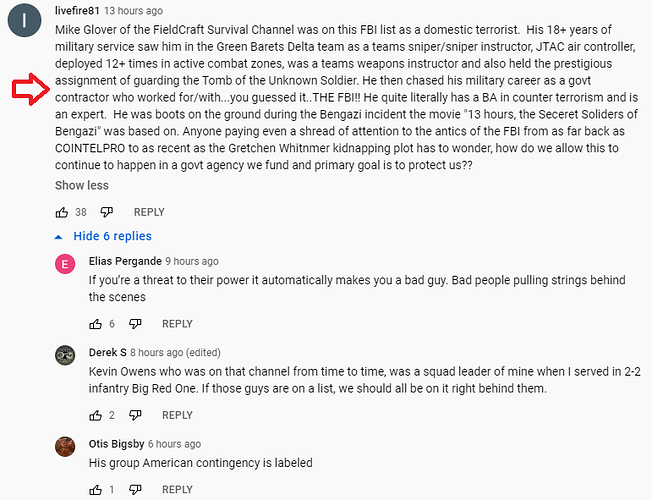Click Show less to collapse comment
The width and height of the screenshot is (652, 500).
click(82, 185)
